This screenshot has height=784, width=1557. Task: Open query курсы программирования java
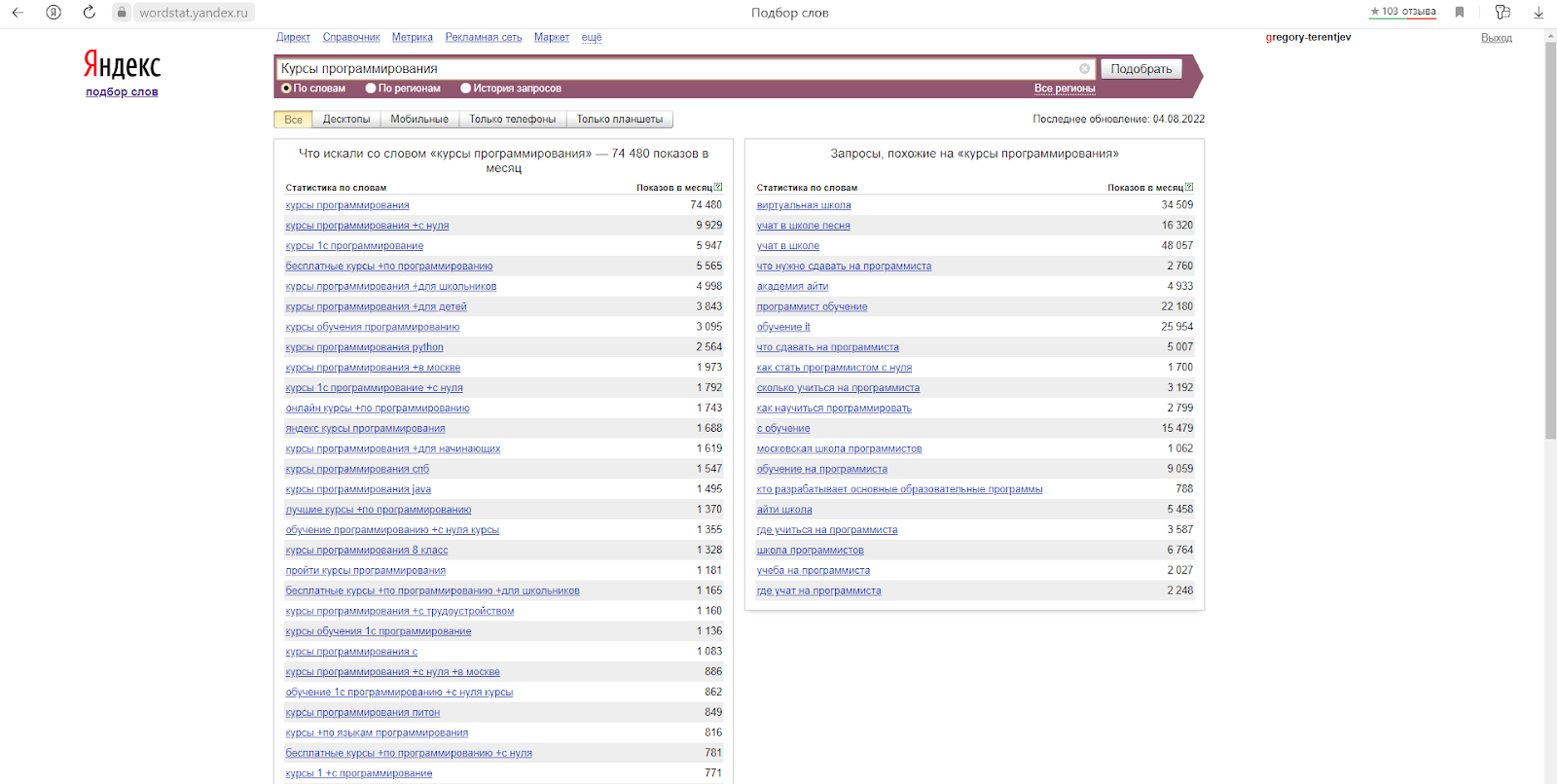click(x=358, y=489)
